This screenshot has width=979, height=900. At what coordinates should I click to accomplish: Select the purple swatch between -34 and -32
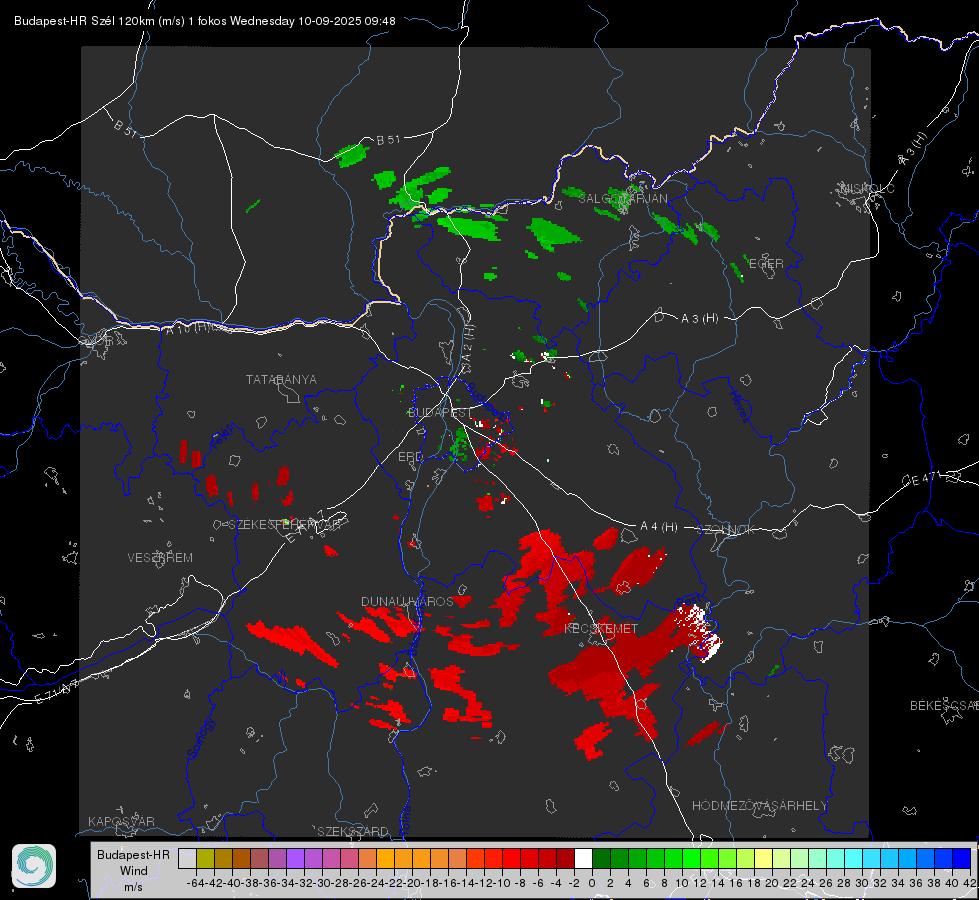click(x=295, y=859)
